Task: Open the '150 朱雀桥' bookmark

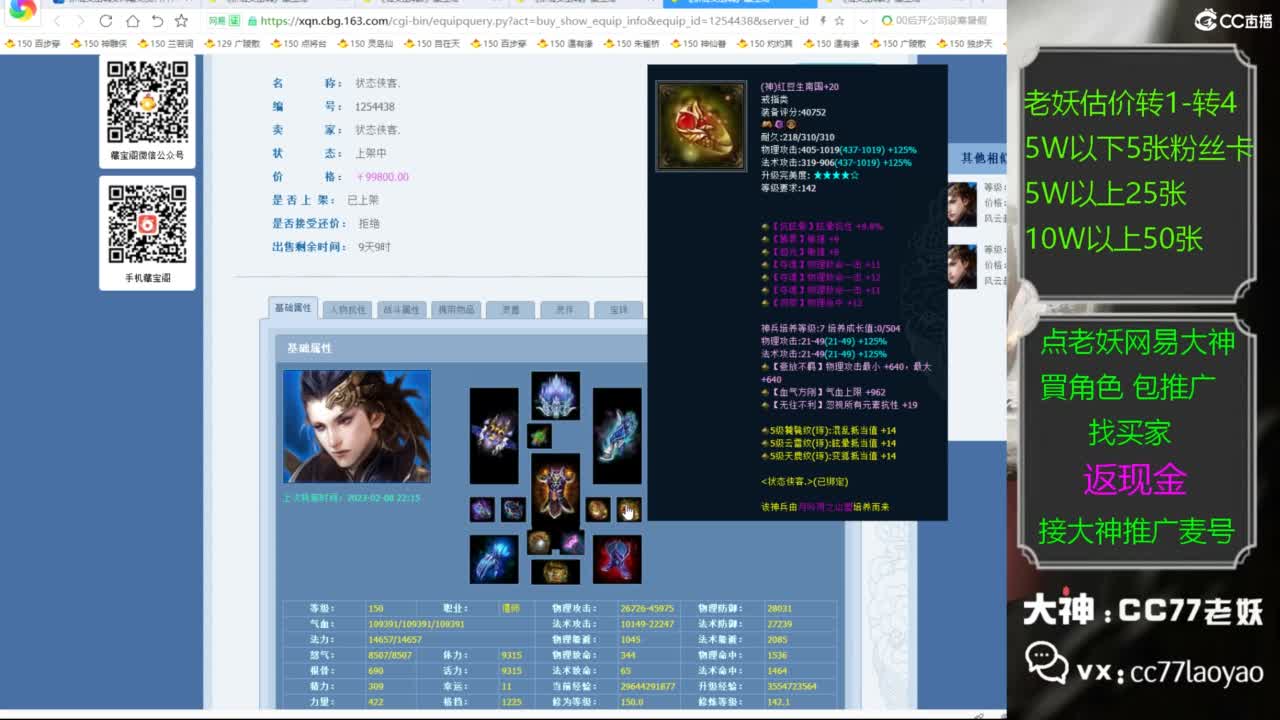Action: pos(632,44)
